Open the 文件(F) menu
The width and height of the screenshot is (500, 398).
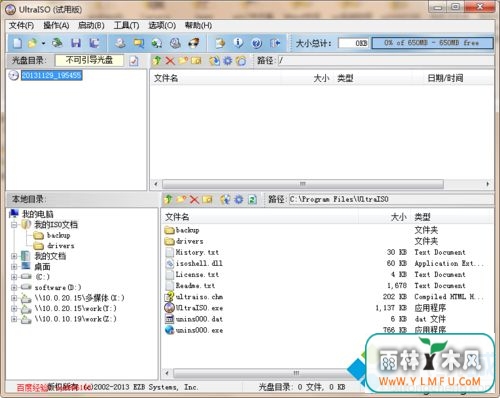click(x=21, y=25)
